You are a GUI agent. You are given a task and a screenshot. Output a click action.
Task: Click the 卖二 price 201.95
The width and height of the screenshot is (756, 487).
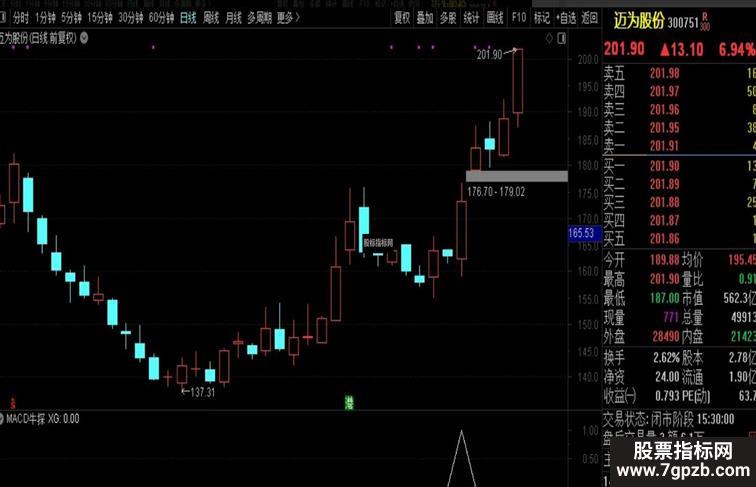pyautogui.click(x=664, y=128)
